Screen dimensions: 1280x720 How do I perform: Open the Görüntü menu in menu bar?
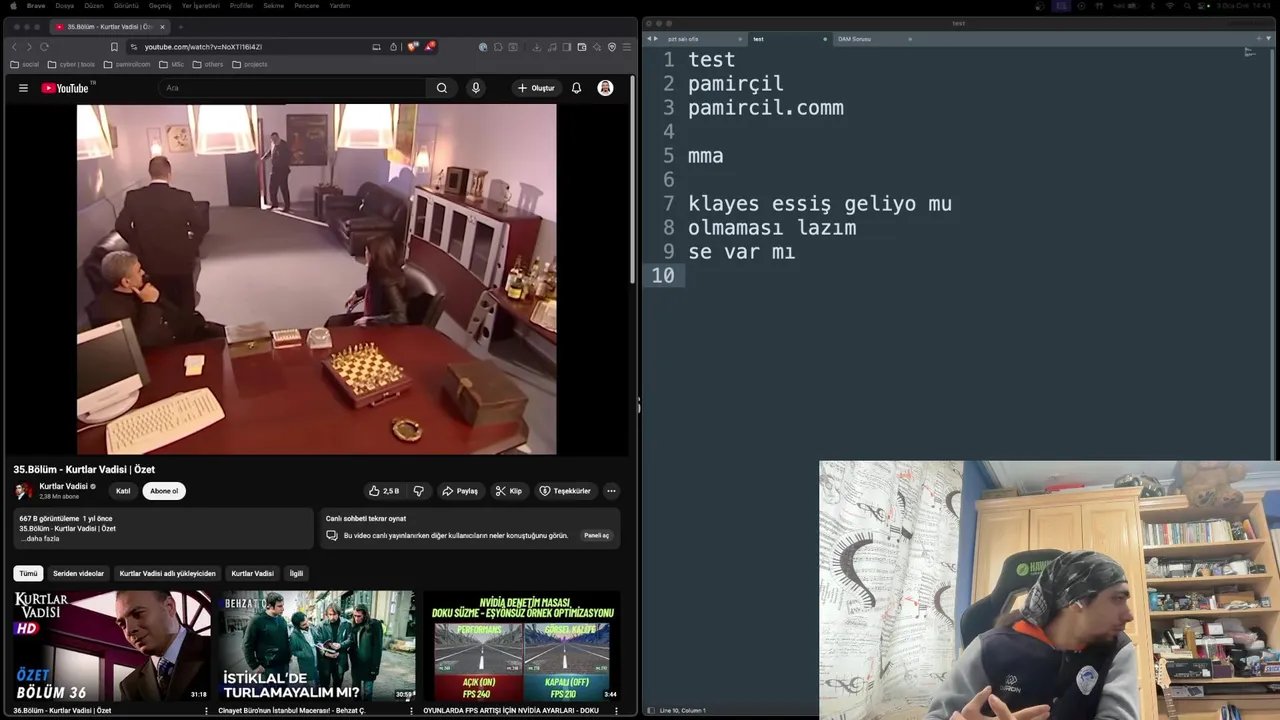126,6
